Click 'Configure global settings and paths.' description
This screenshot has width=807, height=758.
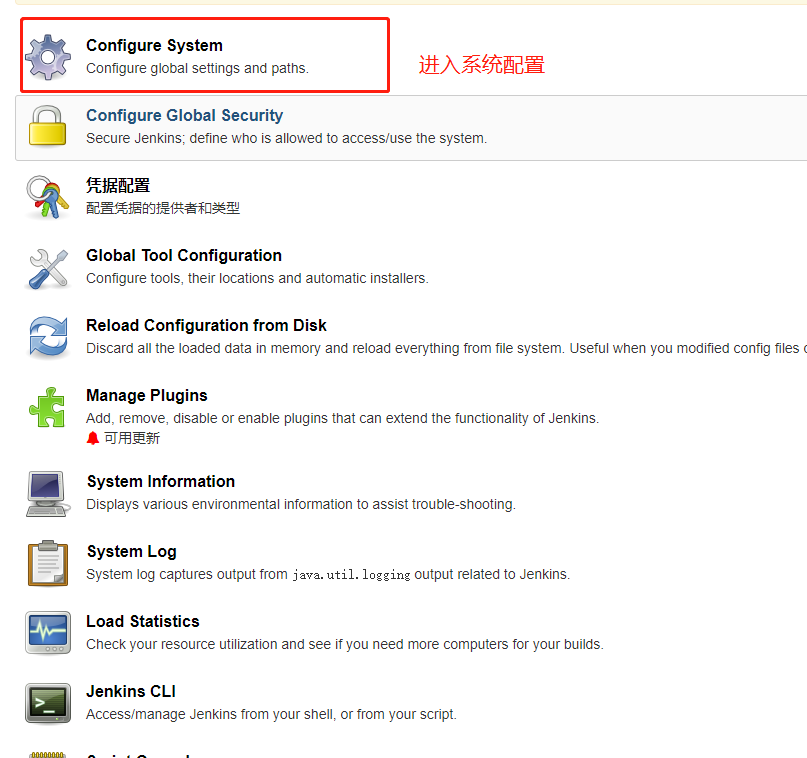coord(197,68)
